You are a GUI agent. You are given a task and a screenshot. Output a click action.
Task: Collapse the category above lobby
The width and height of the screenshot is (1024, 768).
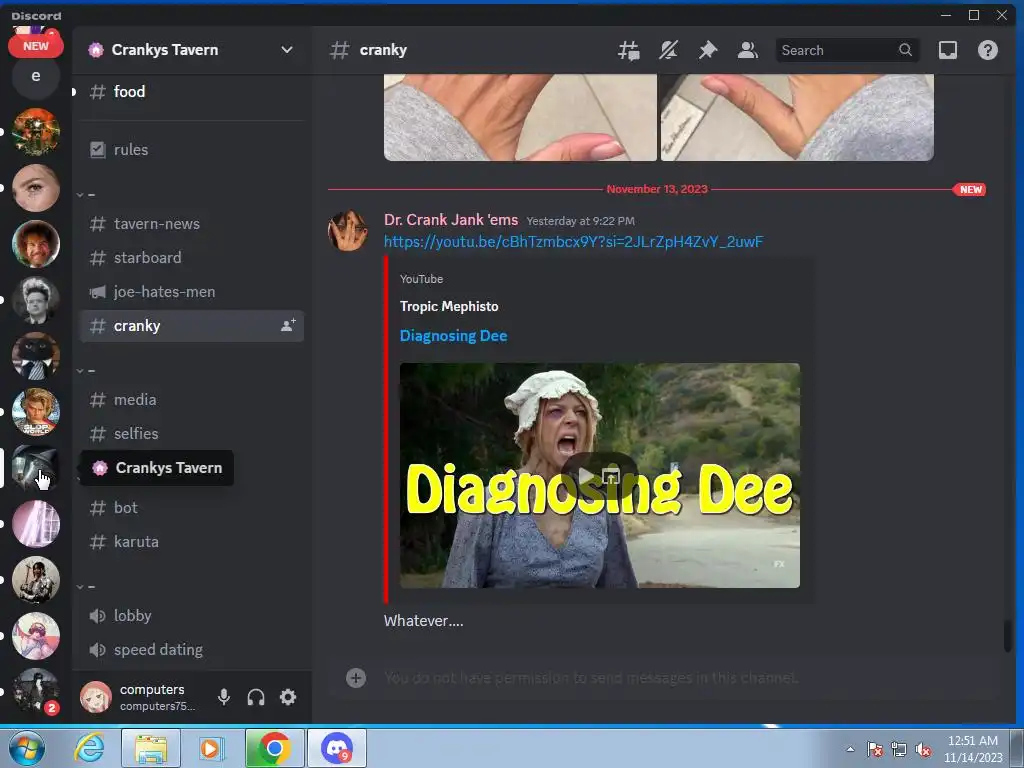(86, 586)
